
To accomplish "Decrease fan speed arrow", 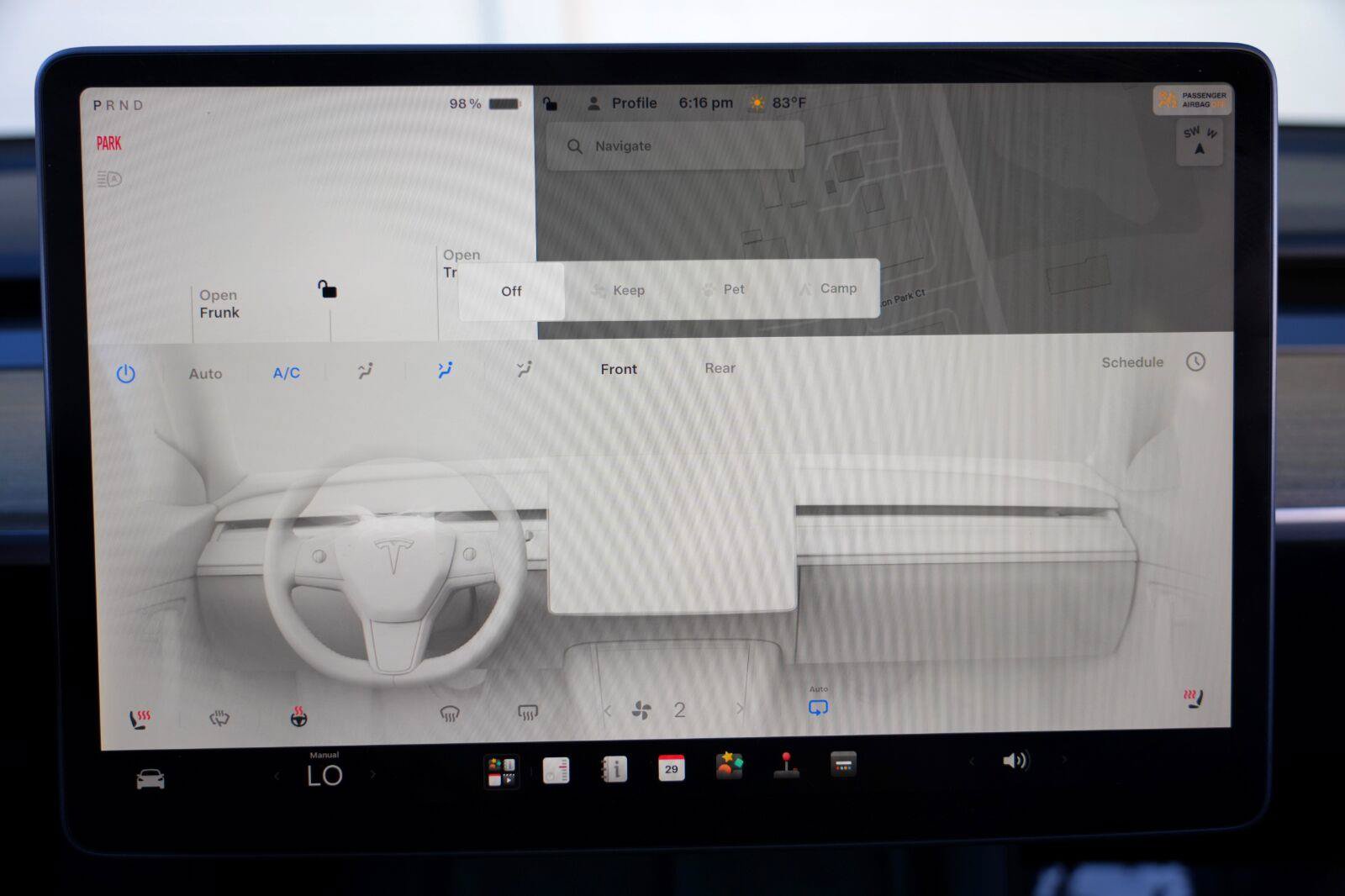I will (x=608, y=711).
